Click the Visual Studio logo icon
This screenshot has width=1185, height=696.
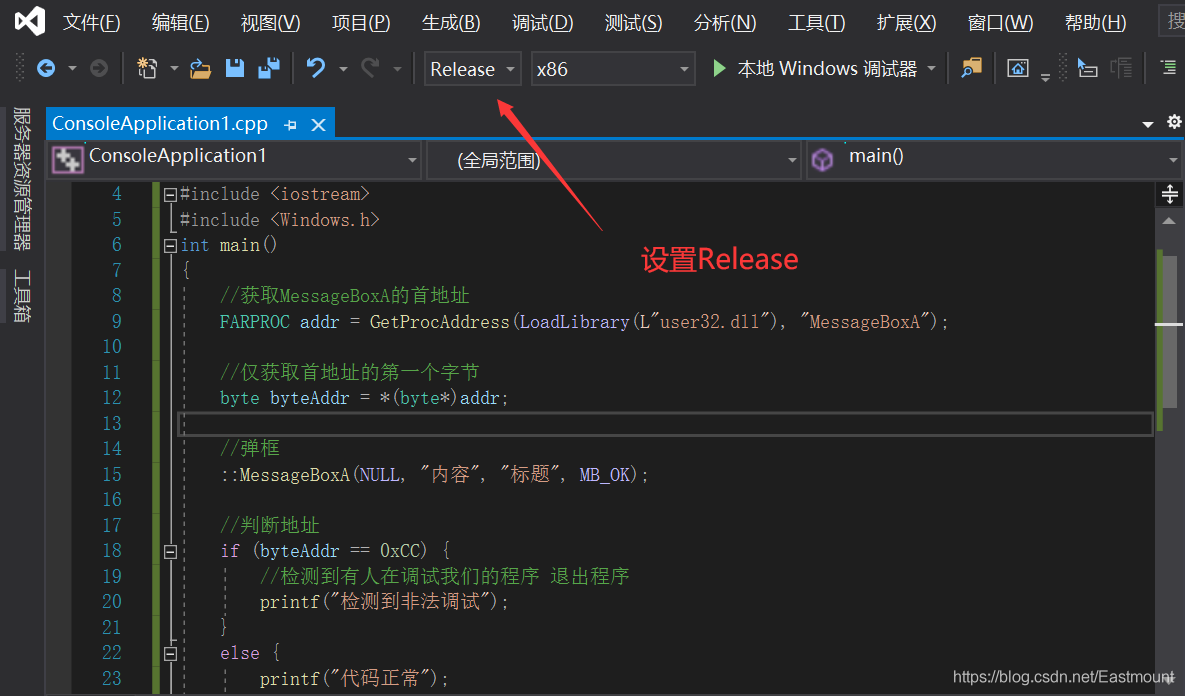point(30,21)
